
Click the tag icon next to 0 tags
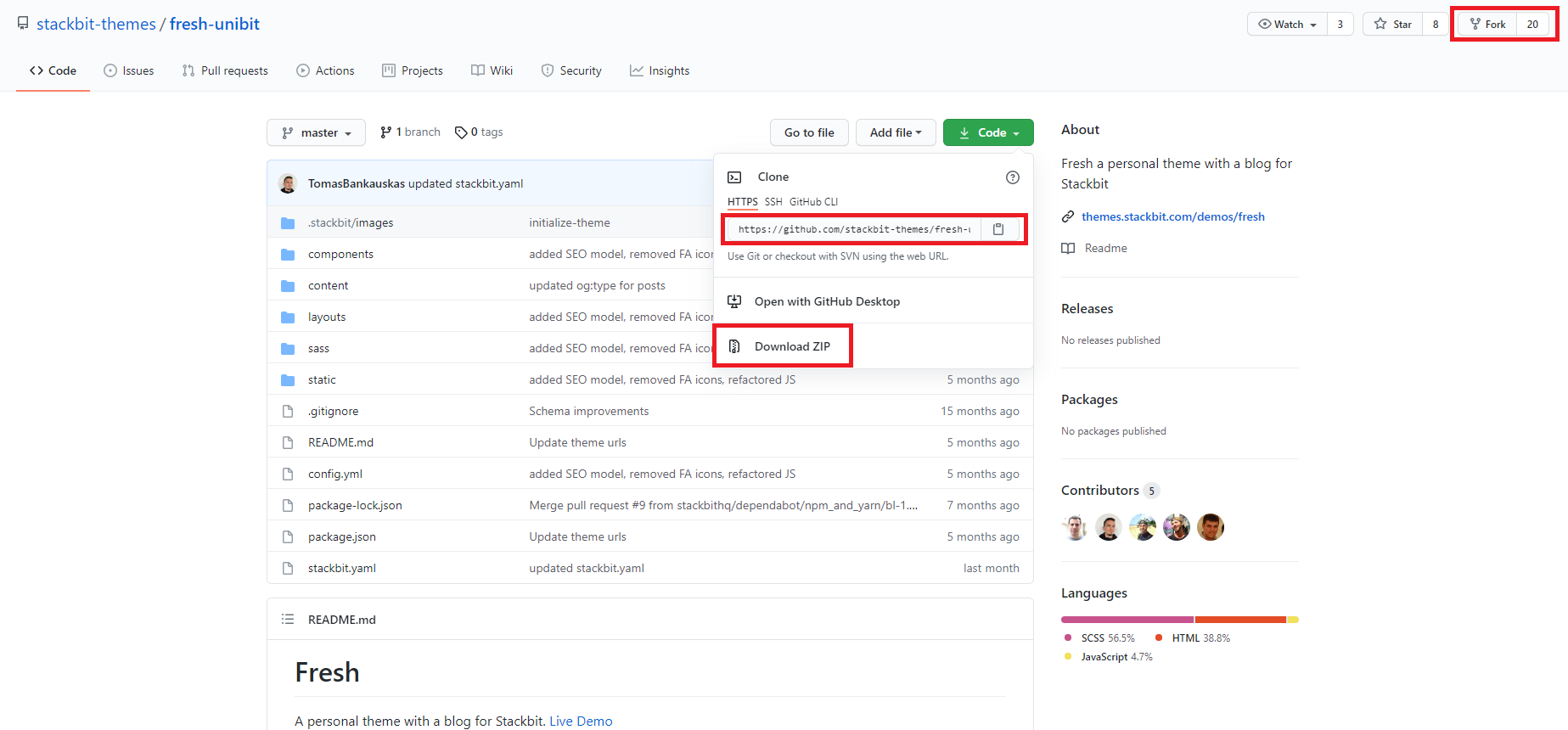click(x=461, y=132)
